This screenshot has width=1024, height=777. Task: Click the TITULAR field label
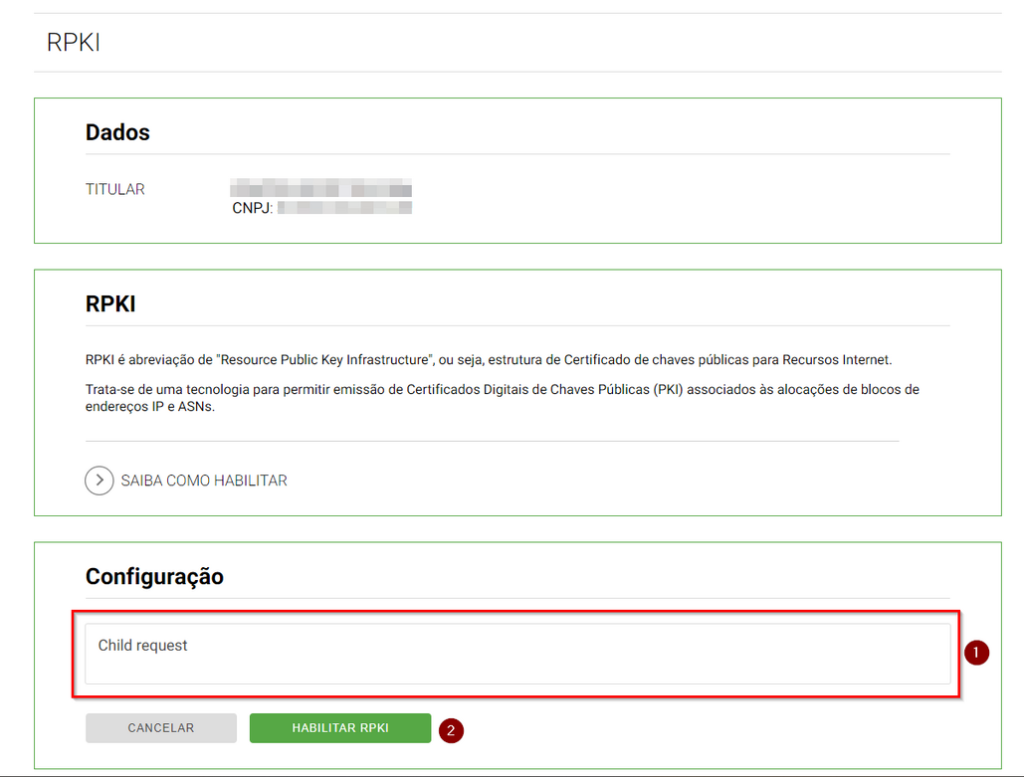pos(115,189)
